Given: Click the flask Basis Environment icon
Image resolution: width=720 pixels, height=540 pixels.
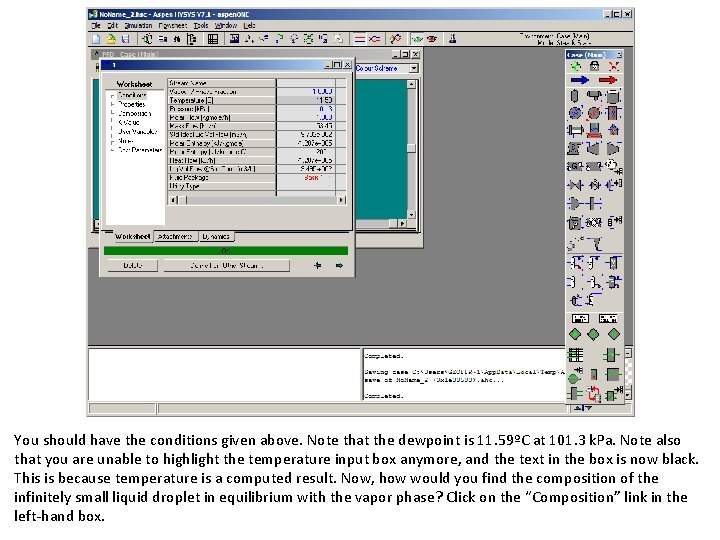Looking at the screenshot, I should click(x=452, y=39).
